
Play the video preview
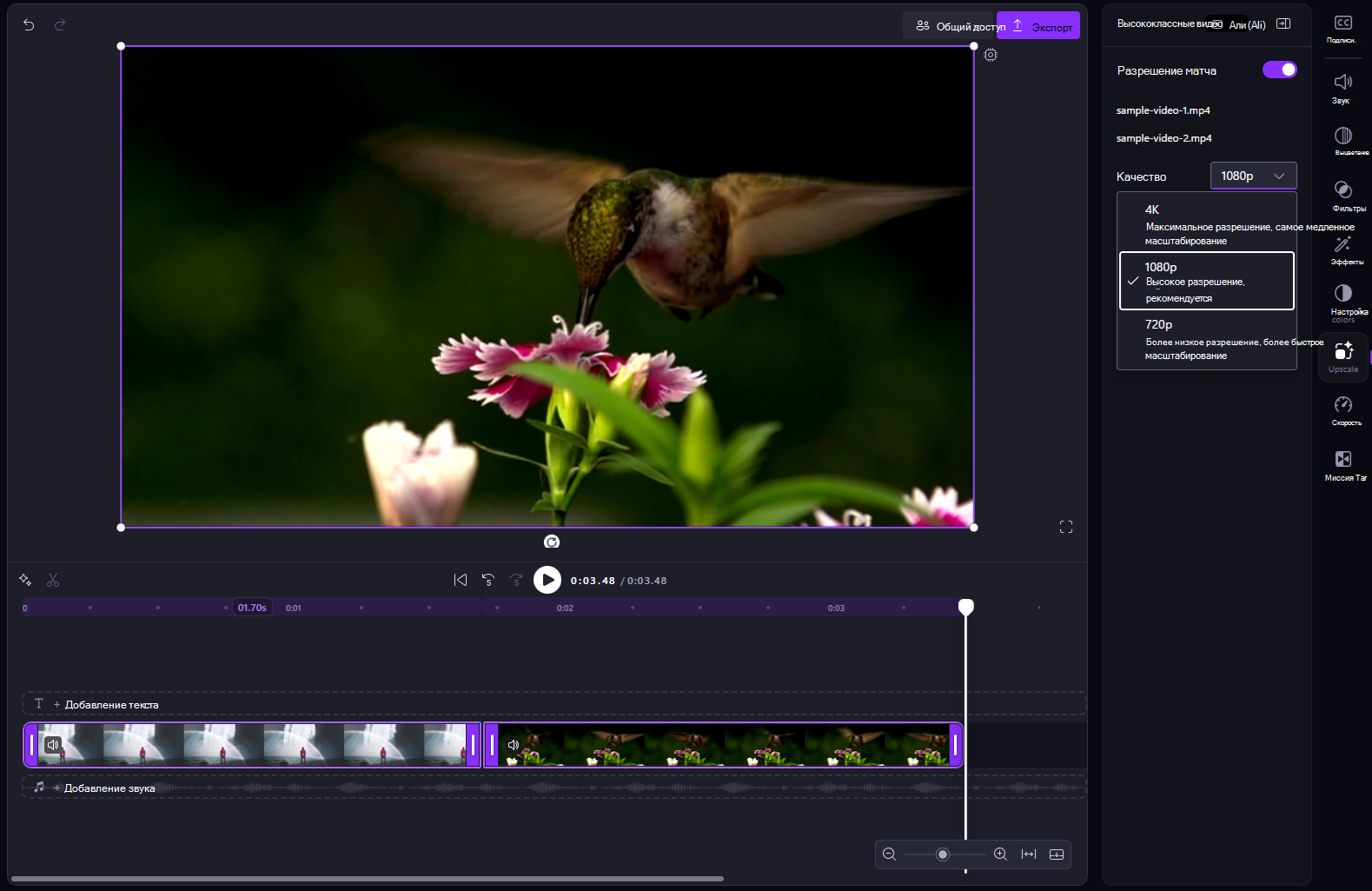tap(547, 580)
